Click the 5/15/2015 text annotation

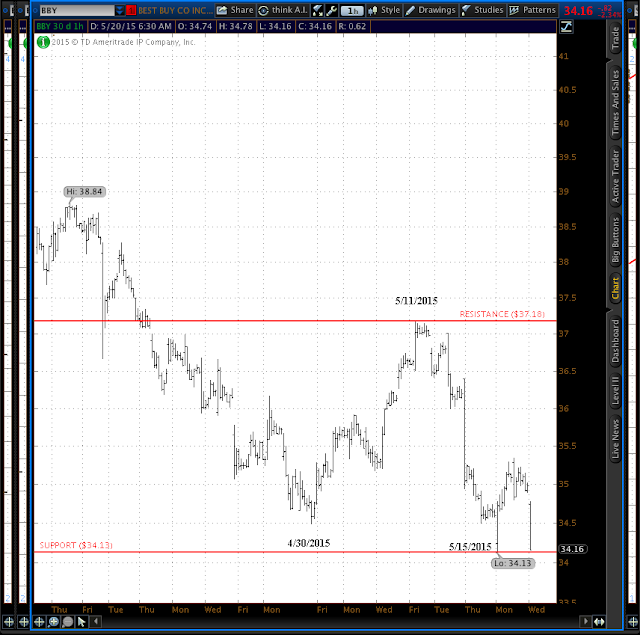(x=470, y=547)
